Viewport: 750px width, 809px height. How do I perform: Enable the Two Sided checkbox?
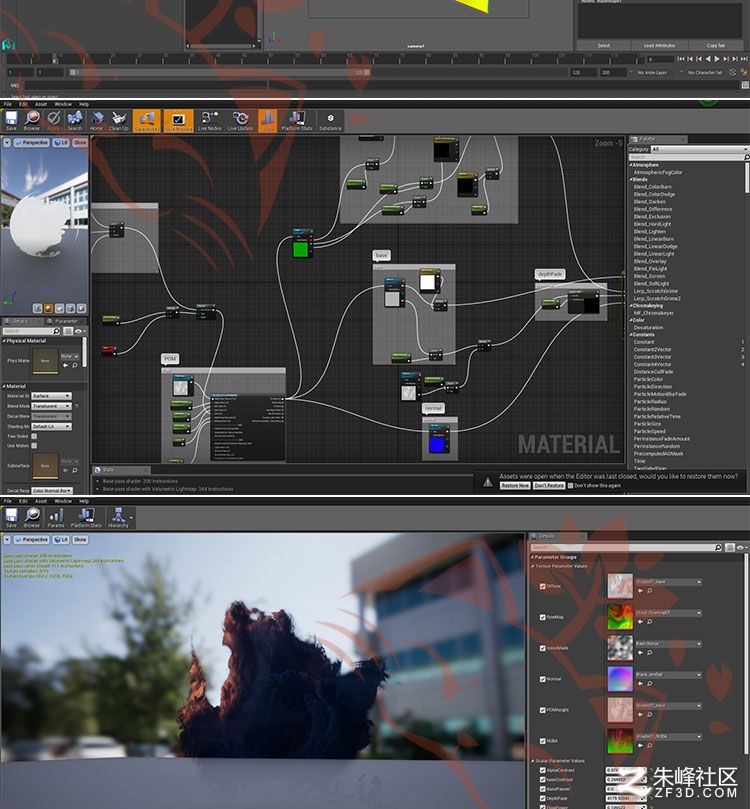[34, 436]
